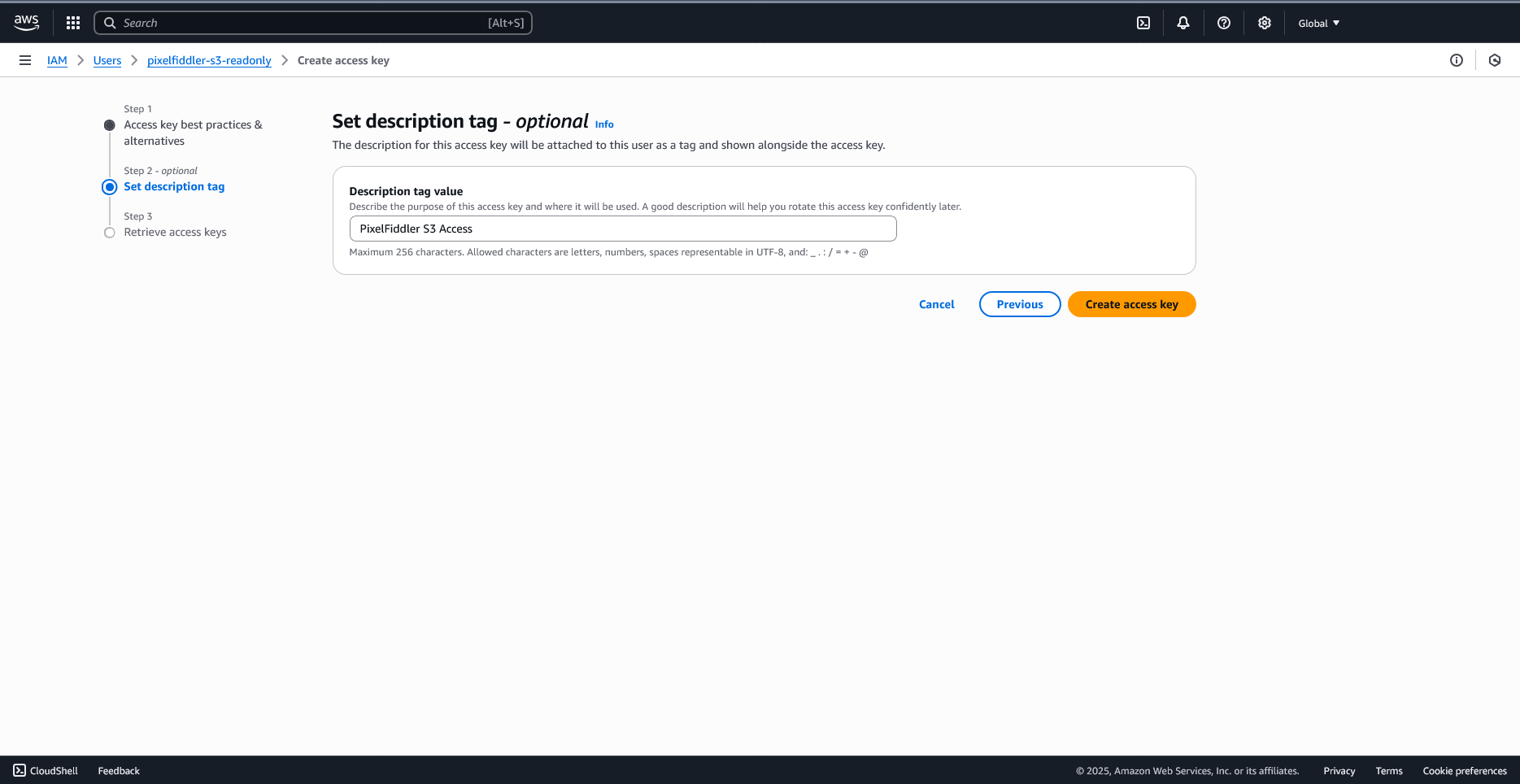This screenshot has width=1520, height=784.
Task: Select Step 1 best practices indicator
Action: pyautogui.click(x=110, y=125)
